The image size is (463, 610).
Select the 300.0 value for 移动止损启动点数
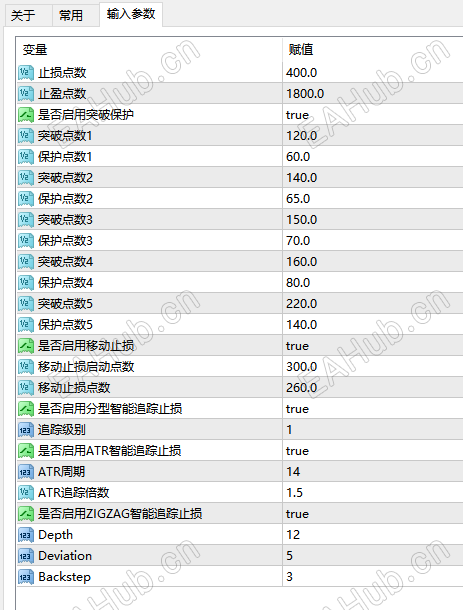302,367
